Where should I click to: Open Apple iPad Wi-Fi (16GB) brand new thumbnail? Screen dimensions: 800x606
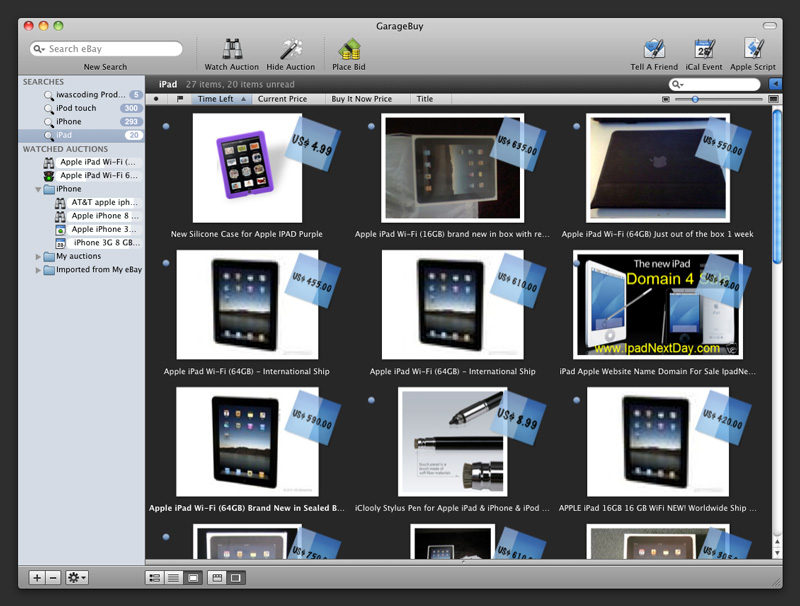pyautogui.click(x=453, y=168)
